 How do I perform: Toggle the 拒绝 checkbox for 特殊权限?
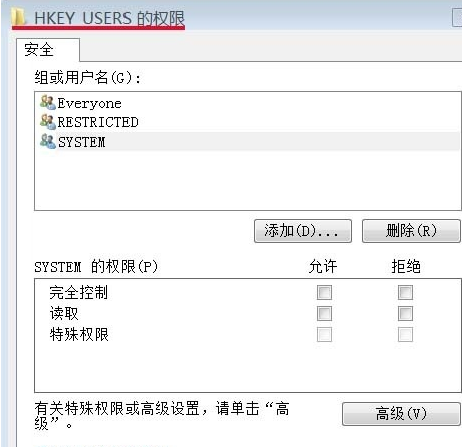point(405,334)
